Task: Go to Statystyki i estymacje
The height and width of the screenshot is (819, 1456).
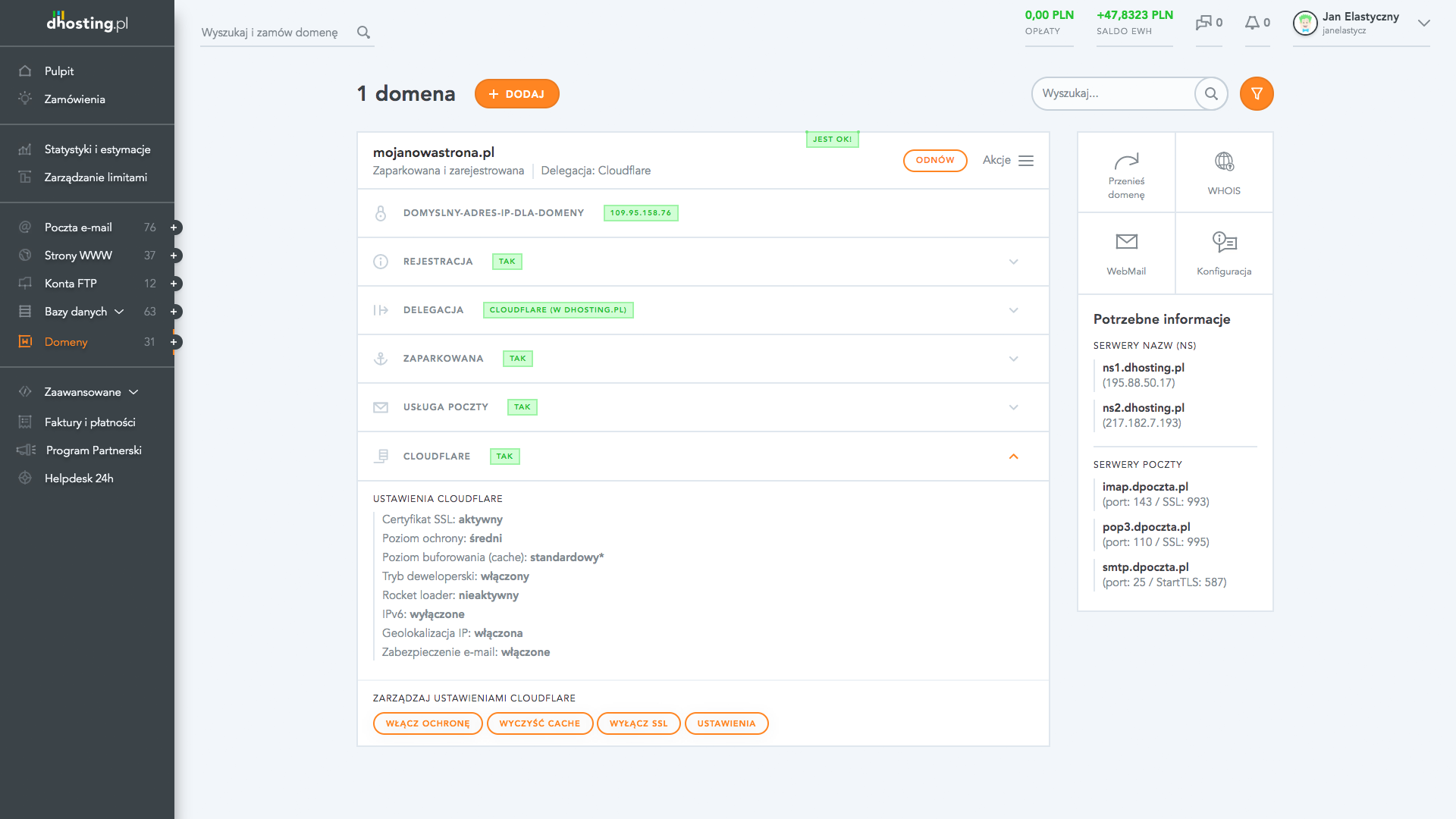Action: click(x=97, y=149)
